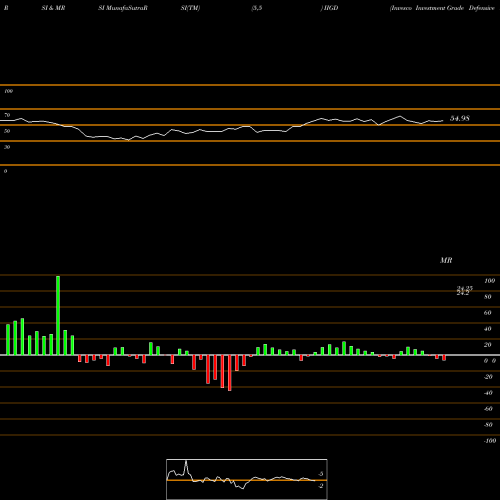500x500 pixels.
Task: Click the '(5,5' parameter text in header
Action: [257, 8]
